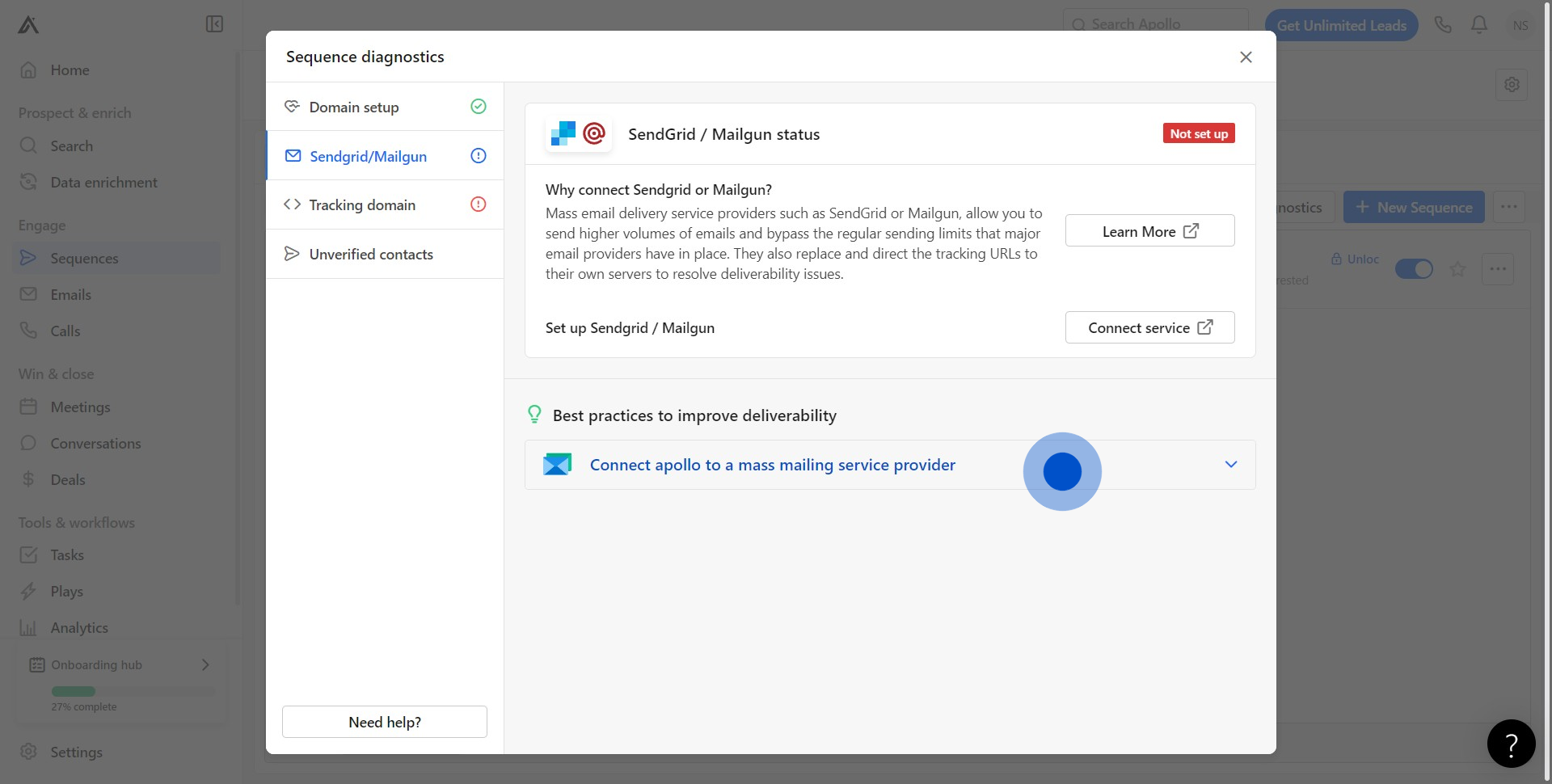Star the sequence as favorite

[1457, 269]
